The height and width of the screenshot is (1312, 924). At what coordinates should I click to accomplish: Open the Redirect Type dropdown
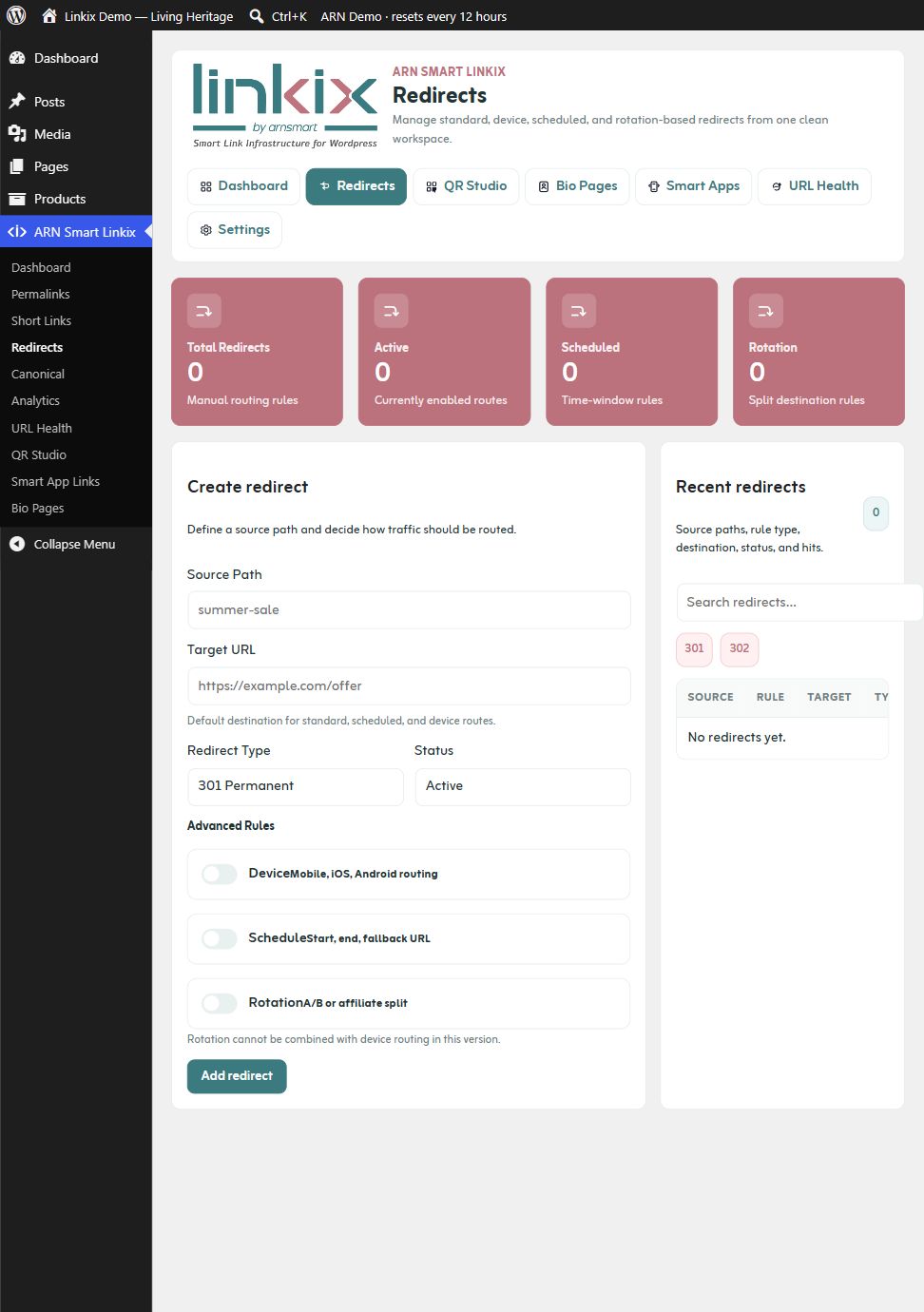pos(296,786)
